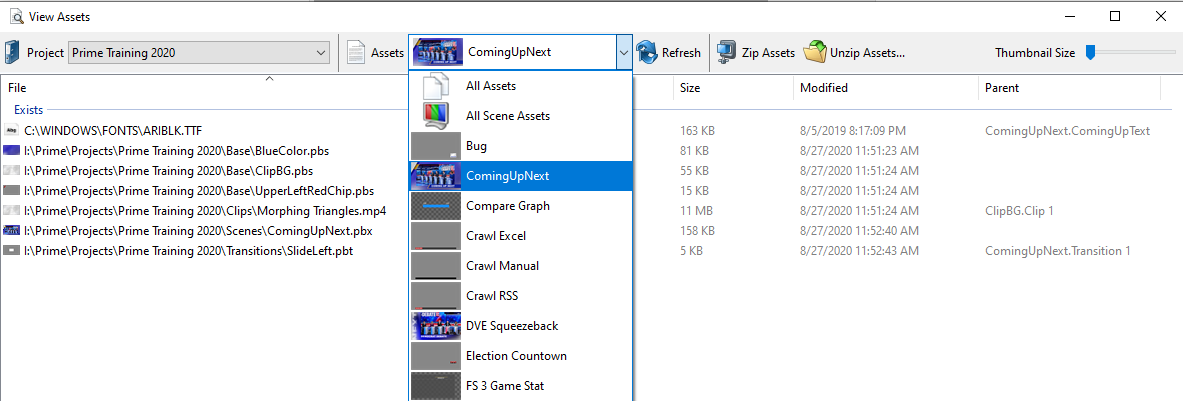Sort by the Size column header
This screenshot has width=1183, height=401.
[690, 88]
